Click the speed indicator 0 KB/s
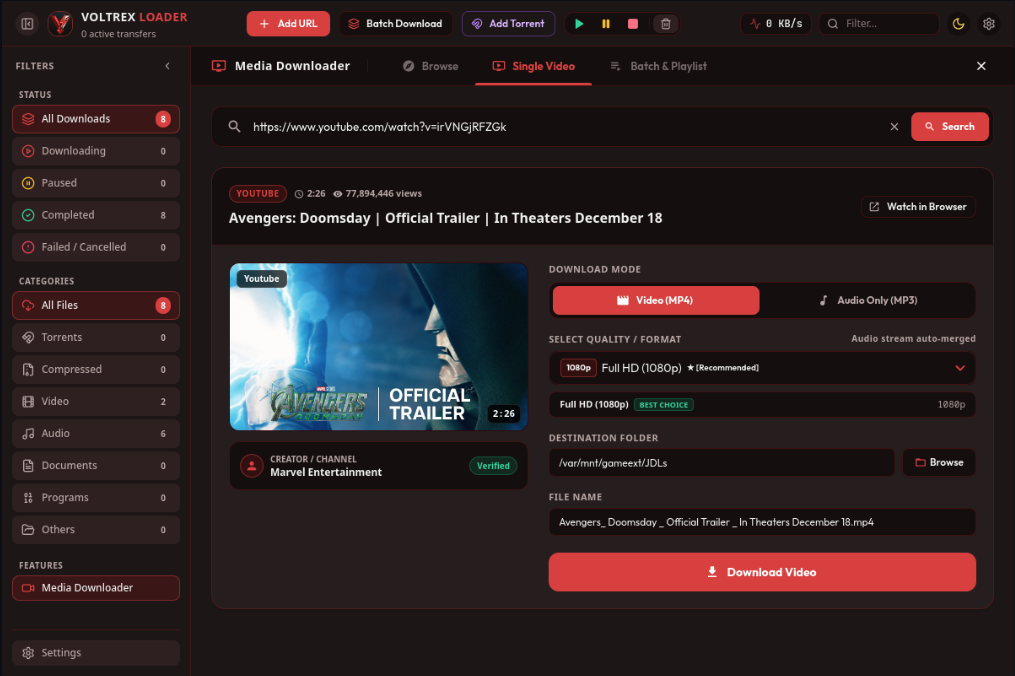The image size is (1015, 676). click(775, 24)
